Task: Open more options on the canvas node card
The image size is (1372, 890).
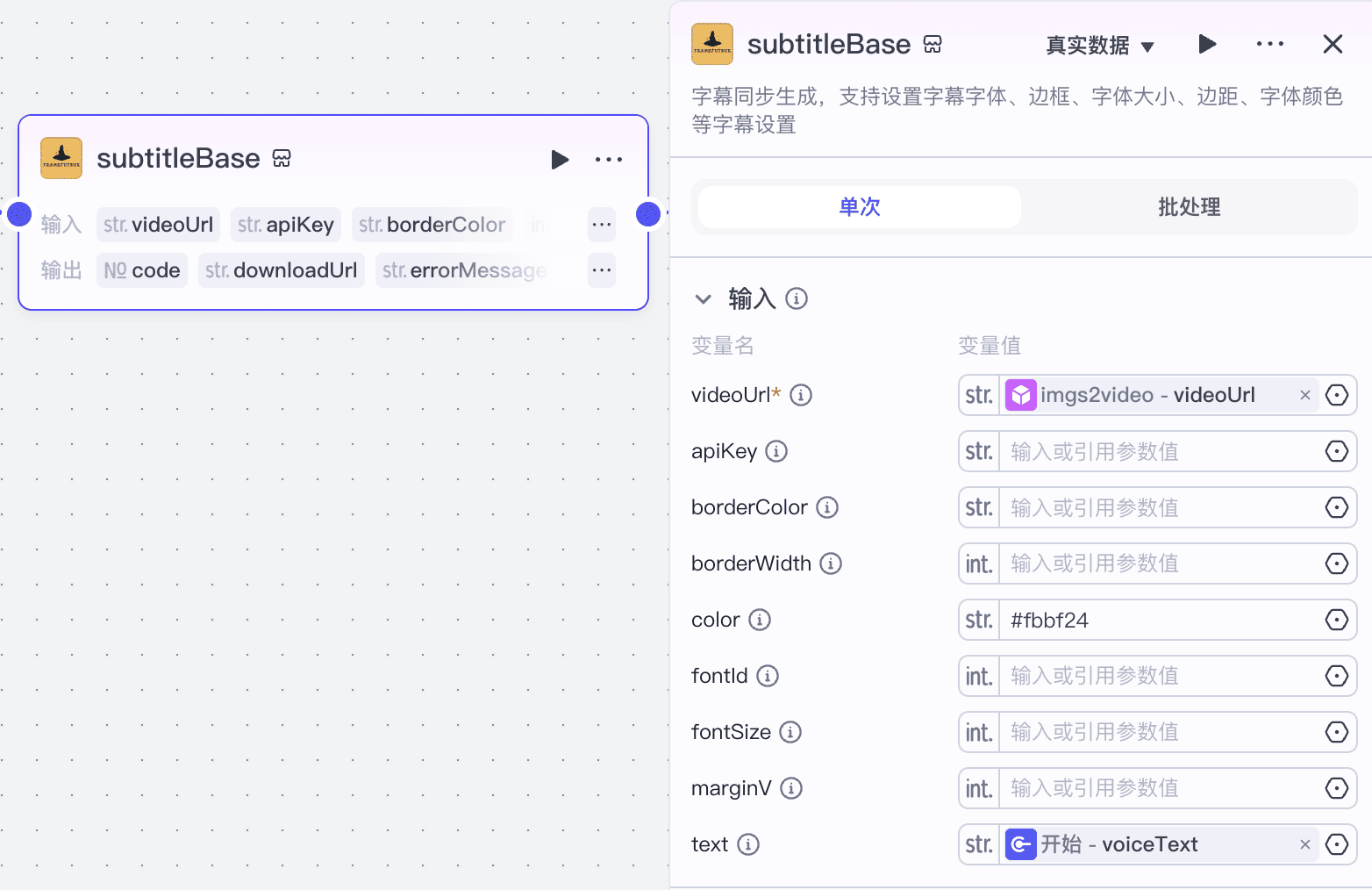Action: (609, 159)
